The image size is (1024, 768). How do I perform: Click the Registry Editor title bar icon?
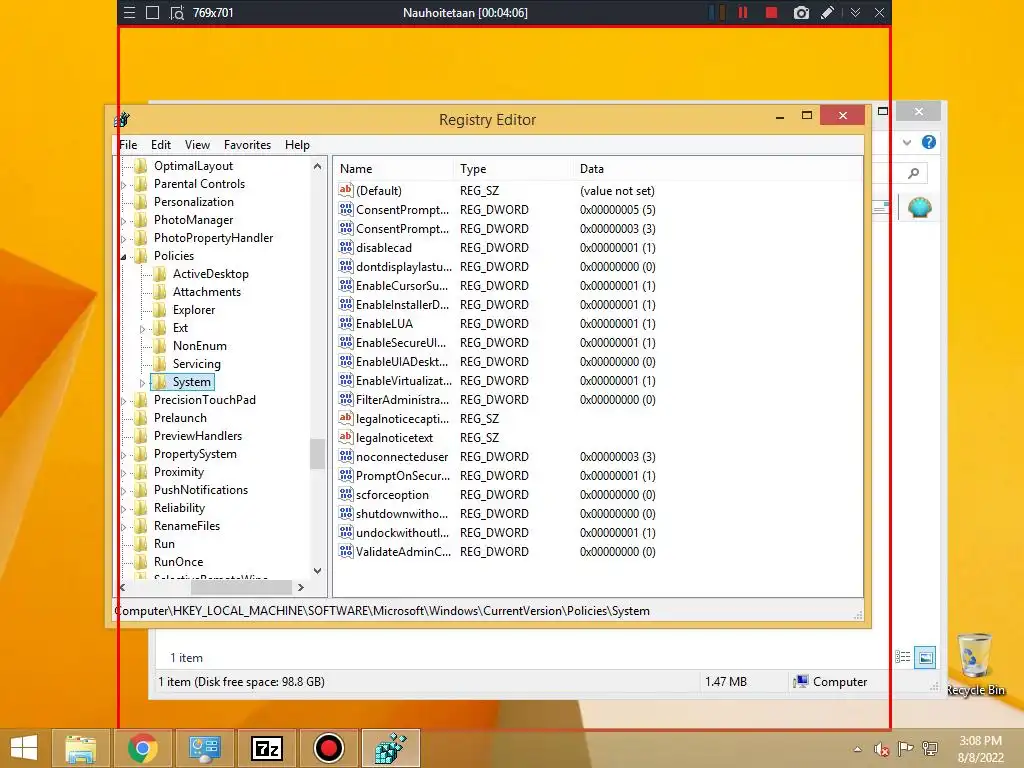[122, 120]
